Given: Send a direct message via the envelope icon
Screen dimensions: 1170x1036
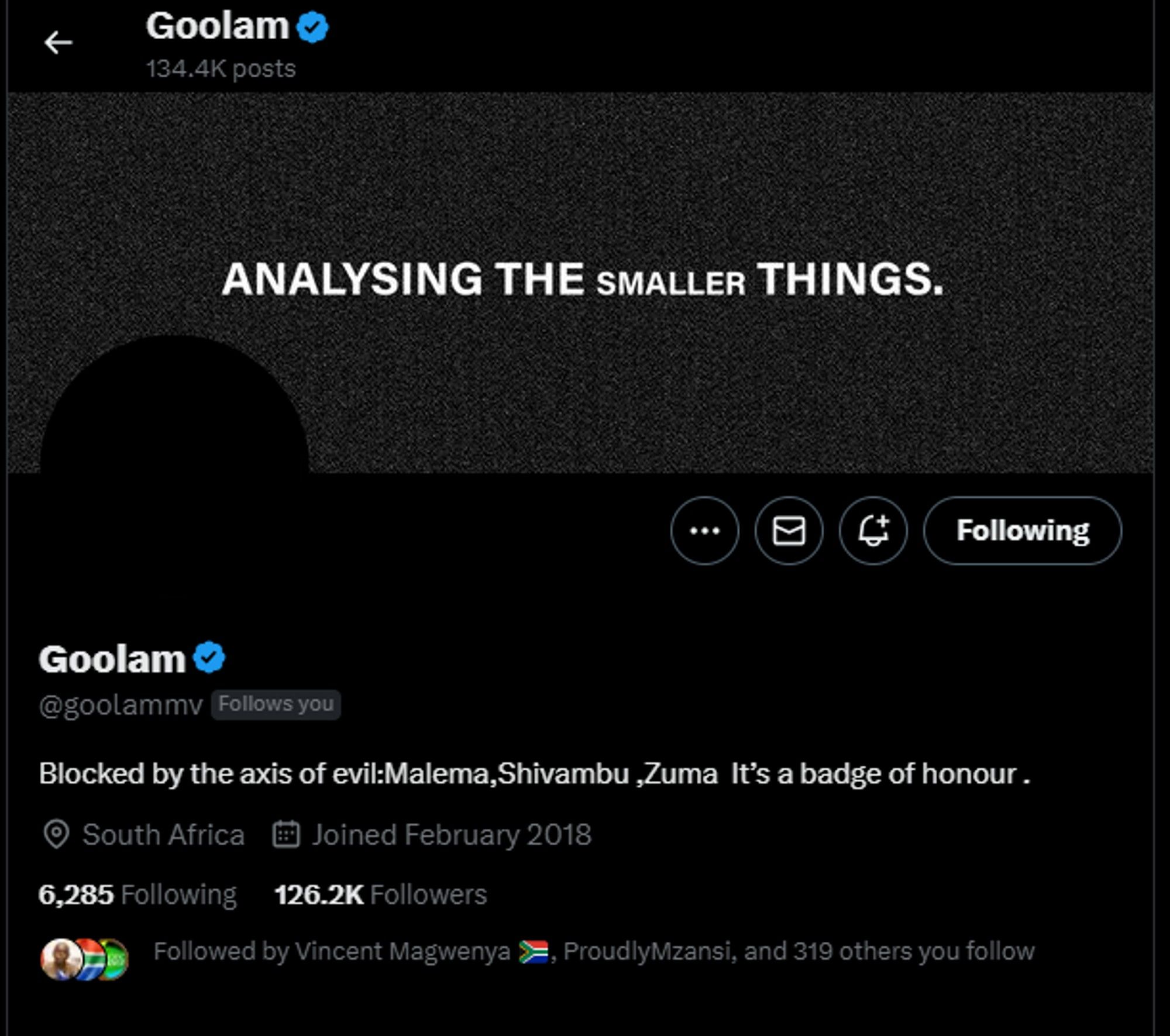Looking at the screenshot, I should click(788, 530).
